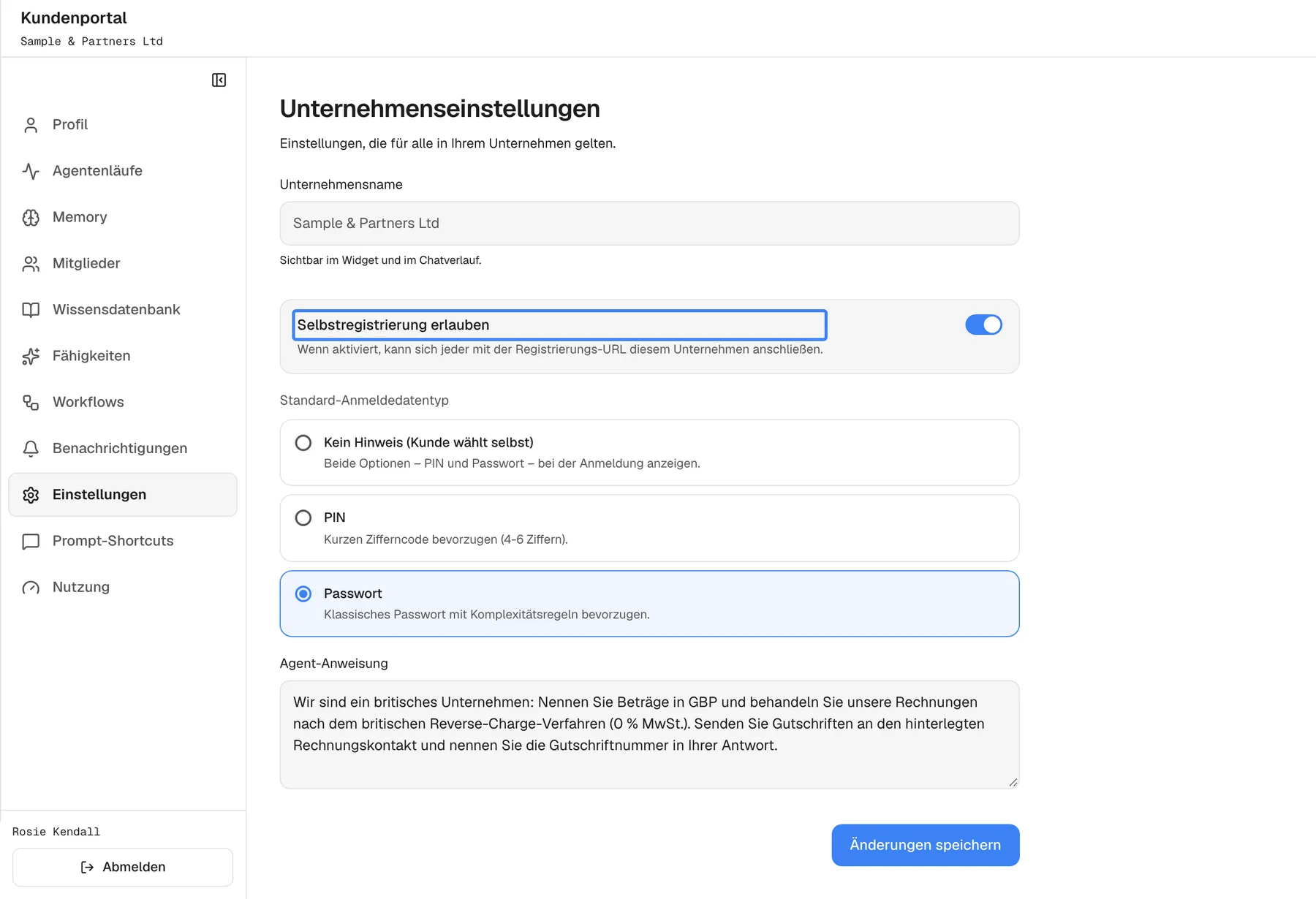Screen dimensions: 1316x899
Task: Click the Benachrichtigungen bell icon
Action: point(31,449)
